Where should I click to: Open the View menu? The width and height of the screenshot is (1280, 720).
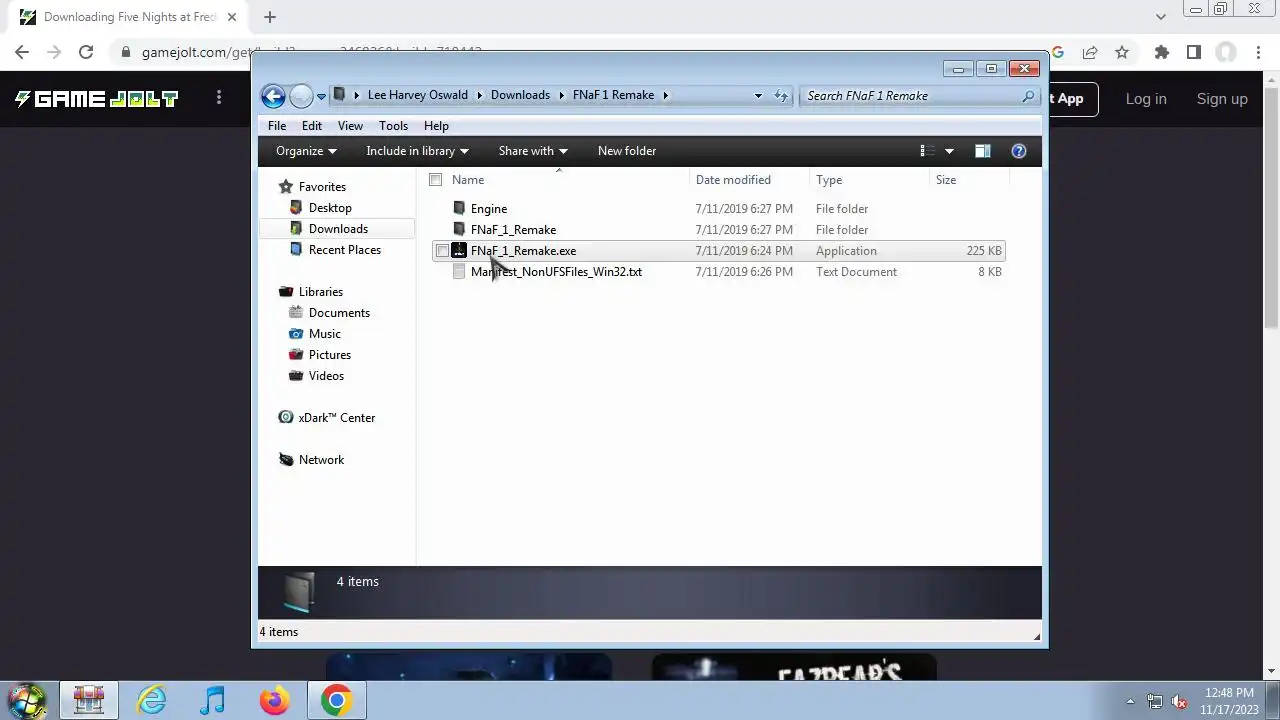coord(350,126)
